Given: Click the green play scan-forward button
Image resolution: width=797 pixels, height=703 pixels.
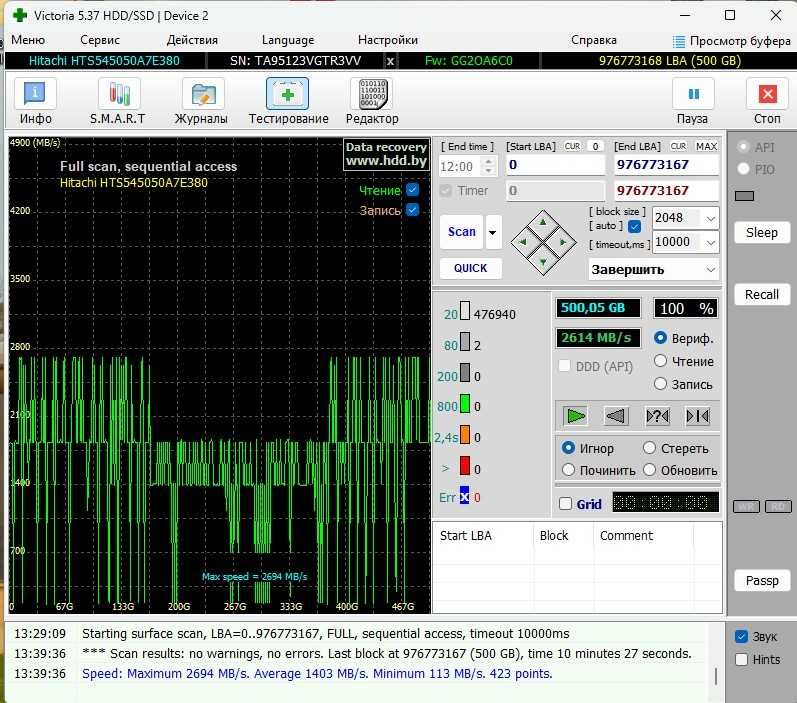Looking at the screenshot, I should click(575, 416).
